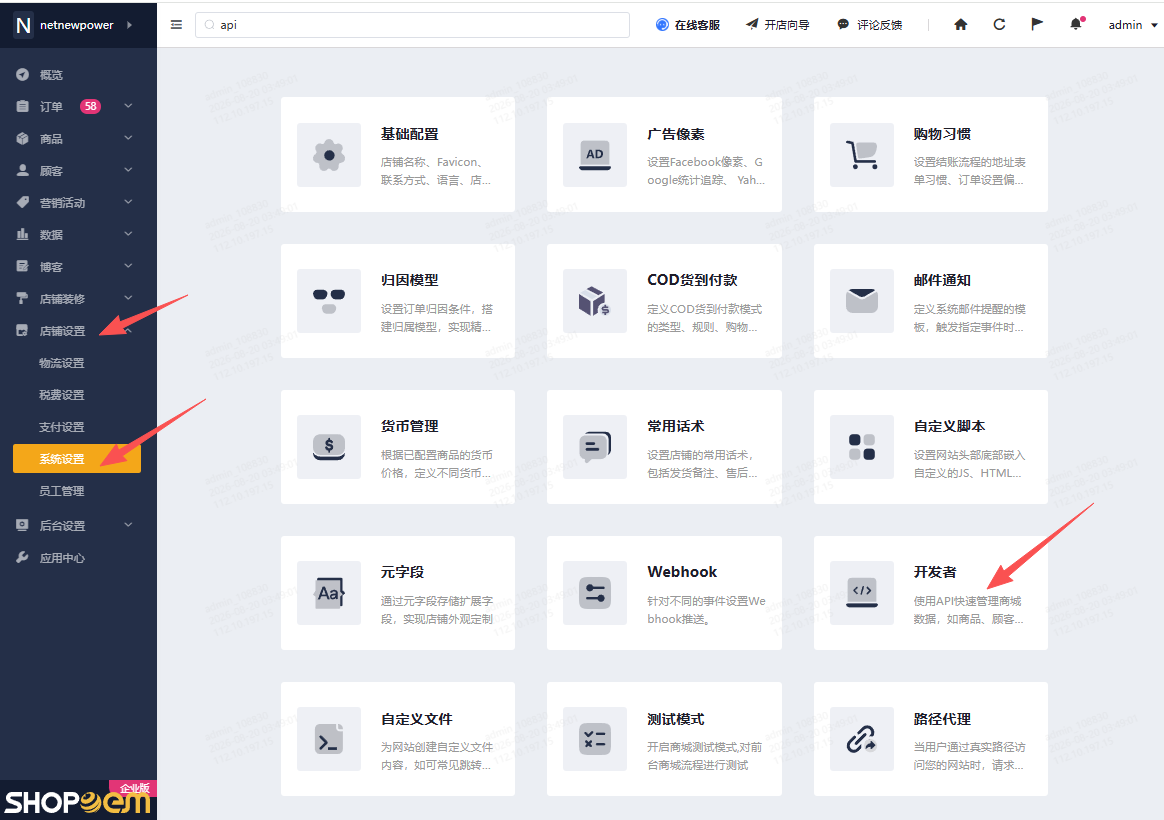Click the 在线客服 link
Screen dimensions: 1164x820
click(x=688, y=24)
